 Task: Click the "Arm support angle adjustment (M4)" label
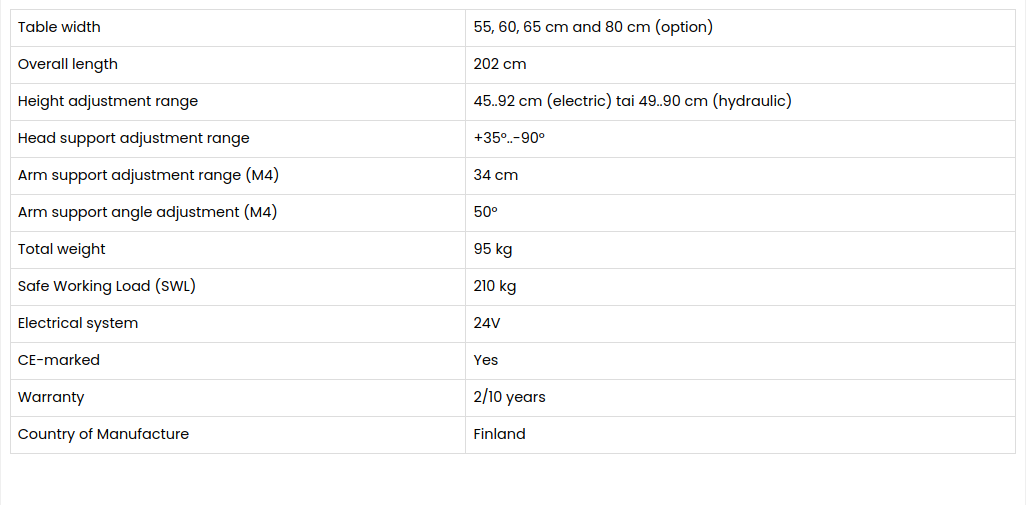click(x=147, y=212)
